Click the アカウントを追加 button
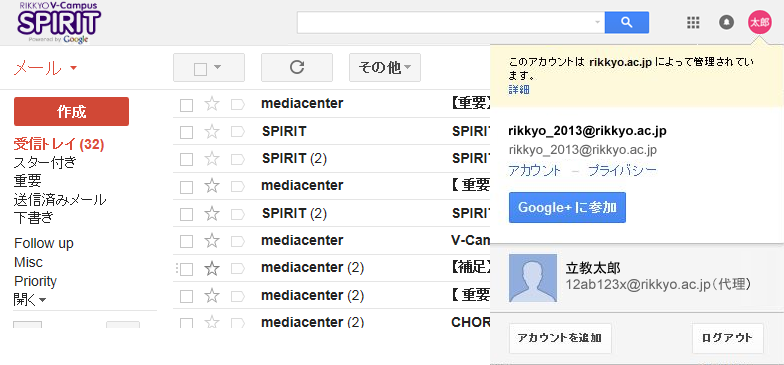Screen dimensions: 784x365 point(560,338)
